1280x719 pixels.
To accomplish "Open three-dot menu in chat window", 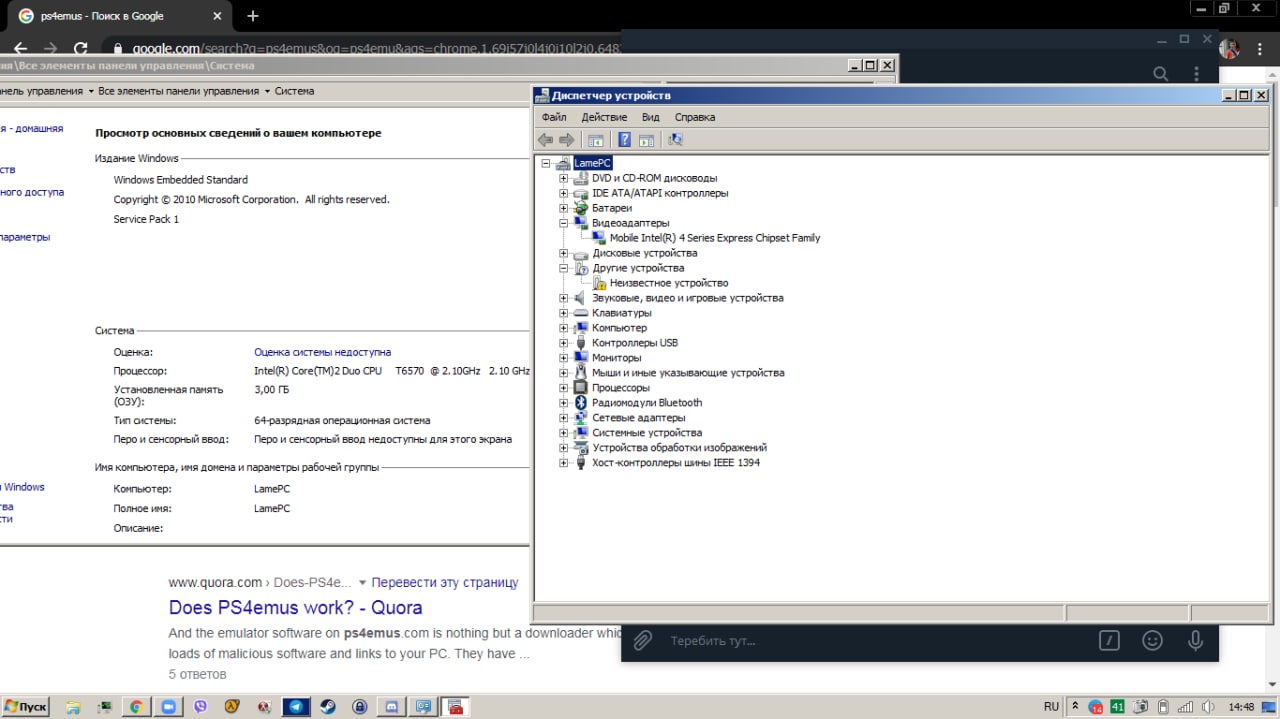I will tap(1197, 74).
